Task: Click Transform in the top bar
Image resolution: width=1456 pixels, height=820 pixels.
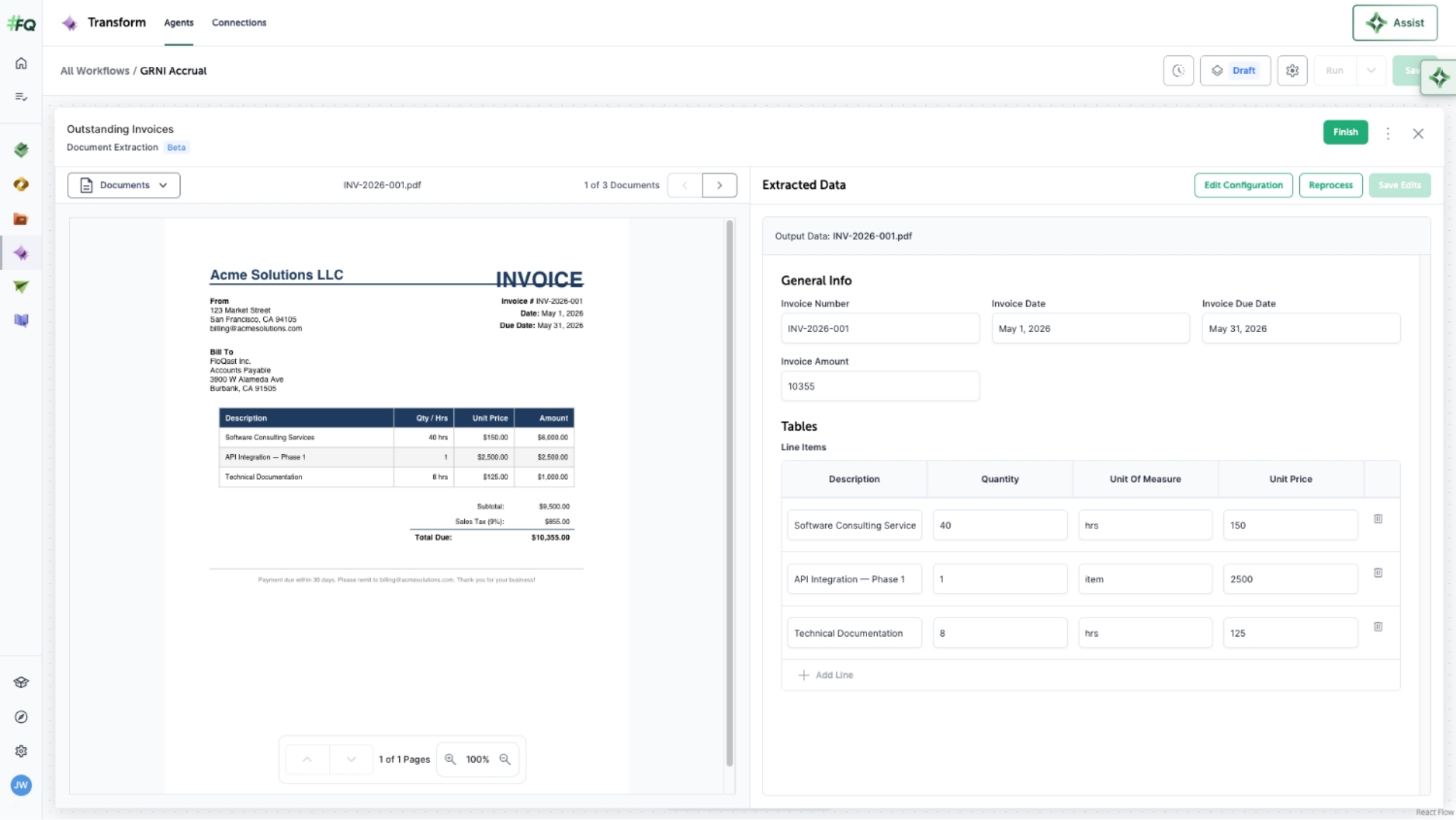Action: coord(117,22)
